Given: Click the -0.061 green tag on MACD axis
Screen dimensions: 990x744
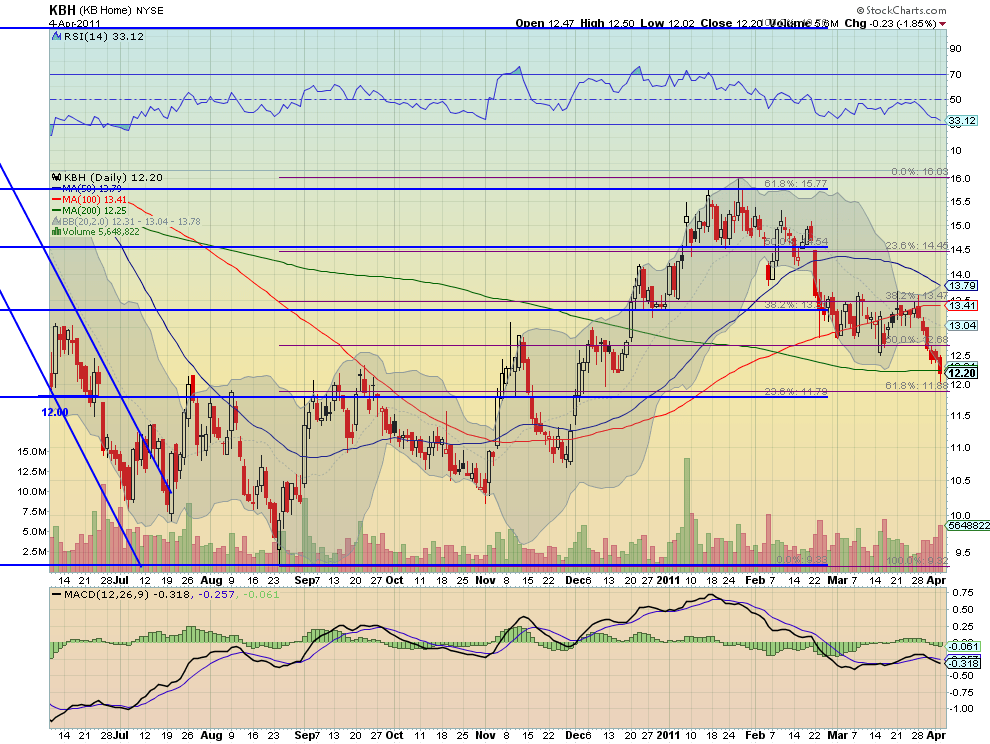Looking at the screenshot, I should click(963, 646).
